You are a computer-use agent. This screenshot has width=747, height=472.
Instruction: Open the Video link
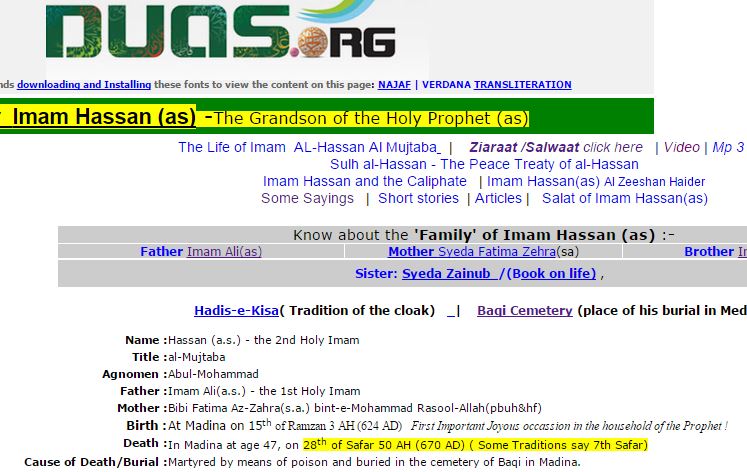(681, 147)
